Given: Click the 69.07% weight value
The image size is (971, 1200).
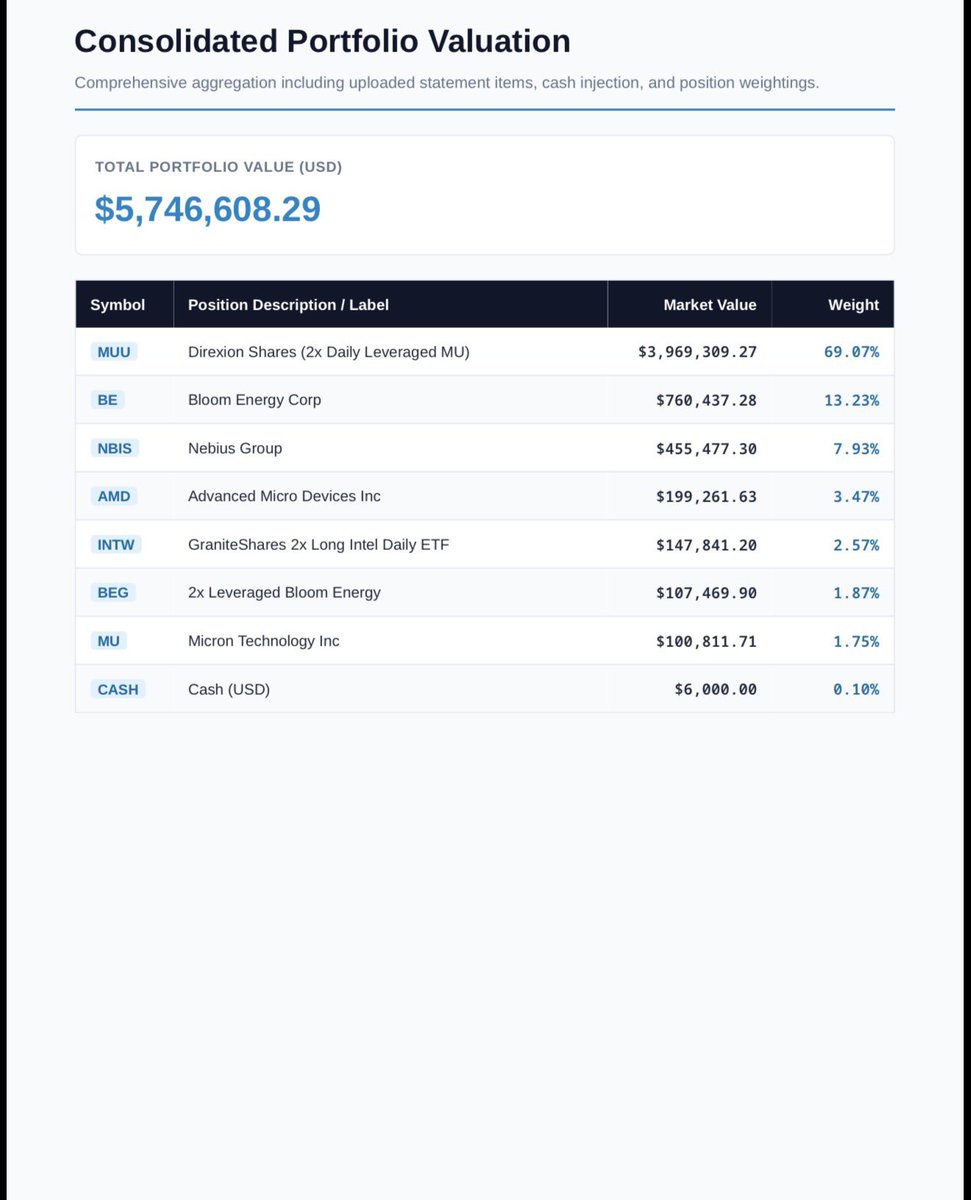Looking at the screenshot, I should 852,352.
